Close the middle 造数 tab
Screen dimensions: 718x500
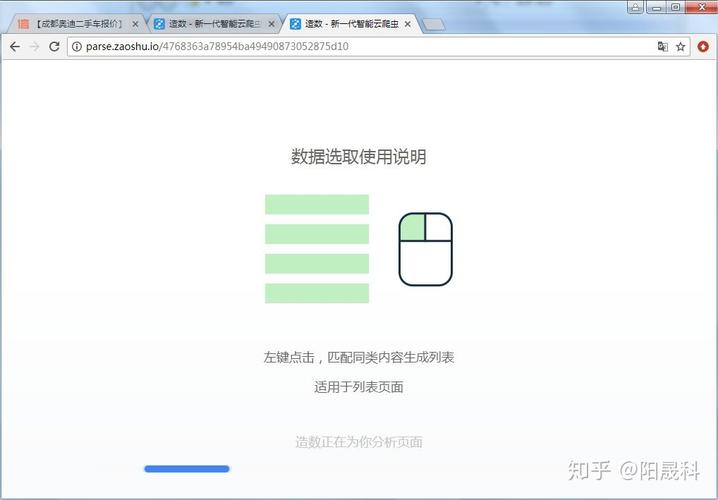(x=271, y=24)
